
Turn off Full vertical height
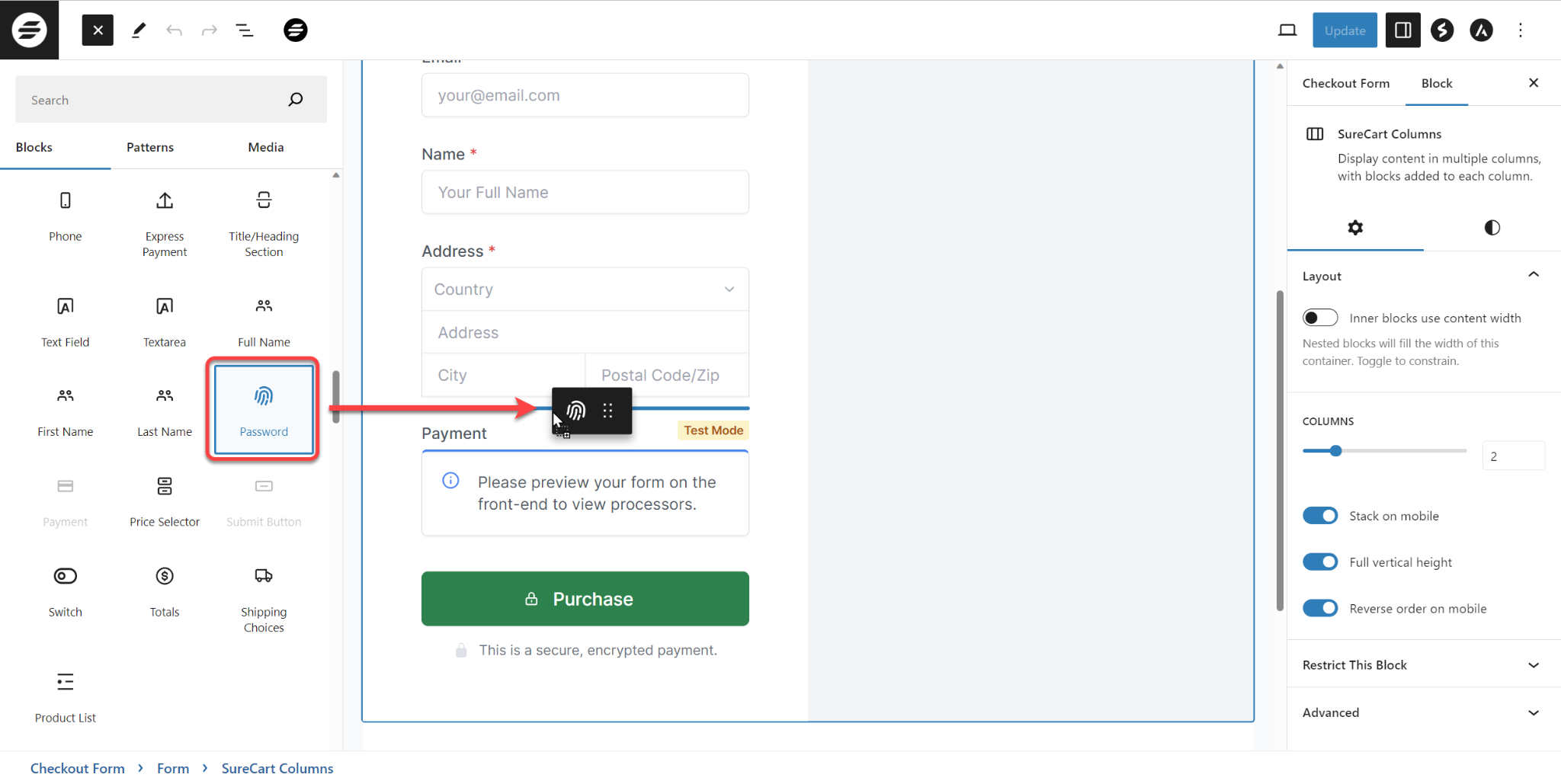[1320, 562]
